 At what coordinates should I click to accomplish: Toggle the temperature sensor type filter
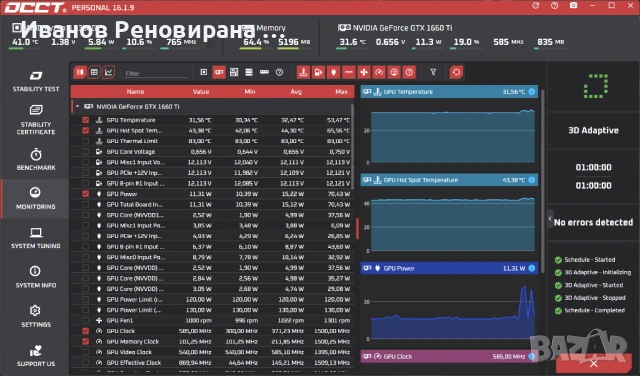pyautogui.click(x=303, y=72)
